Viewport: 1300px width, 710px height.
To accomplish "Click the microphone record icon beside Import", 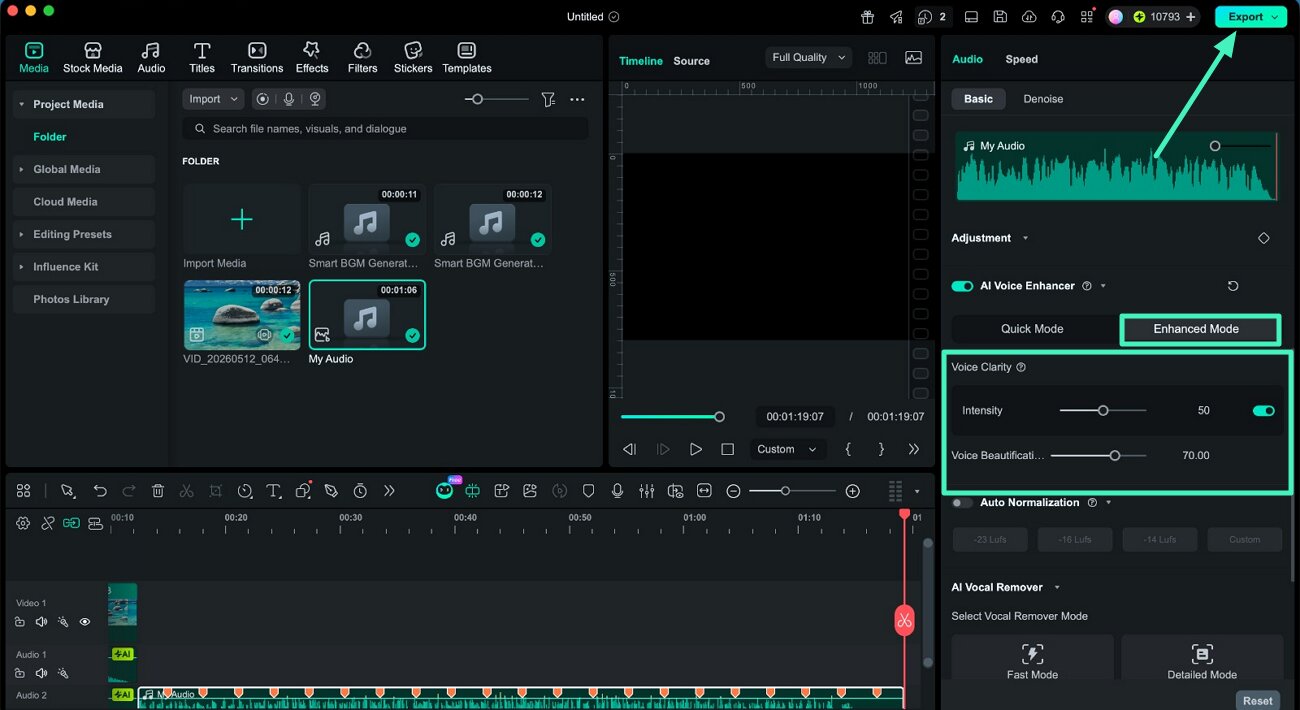I will [x=289, y=99].
